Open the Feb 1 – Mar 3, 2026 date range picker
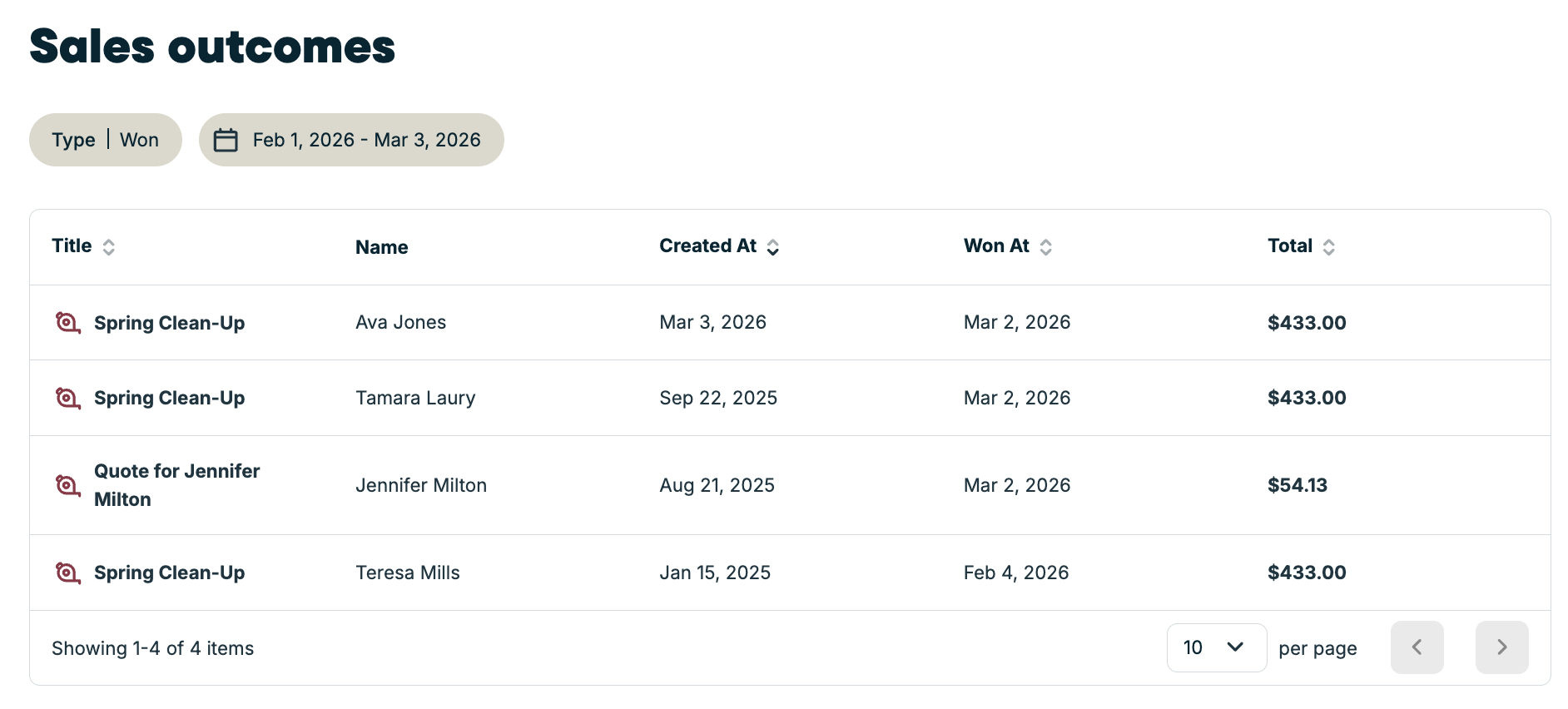 [x=366, y=140]
